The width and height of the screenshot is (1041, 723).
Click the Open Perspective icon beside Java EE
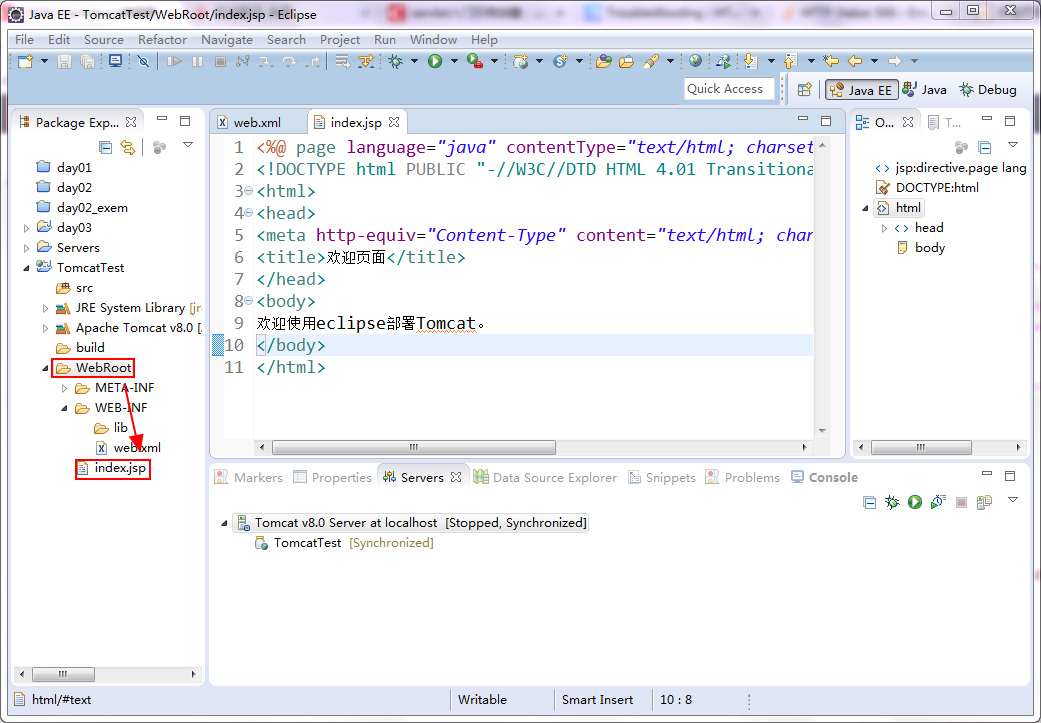click(x=805, y=90)
